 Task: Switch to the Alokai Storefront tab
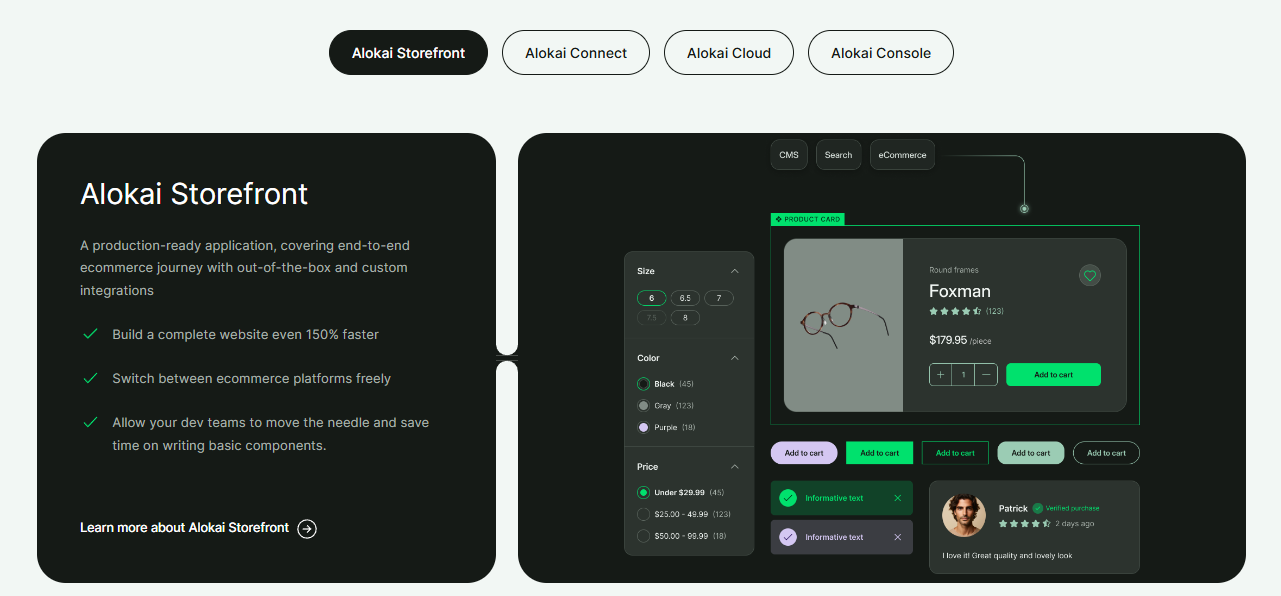408,53
